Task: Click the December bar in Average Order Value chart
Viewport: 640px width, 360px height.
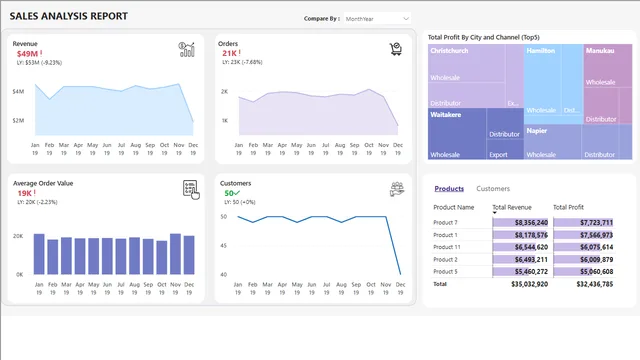Action: (x=189, y=255)
